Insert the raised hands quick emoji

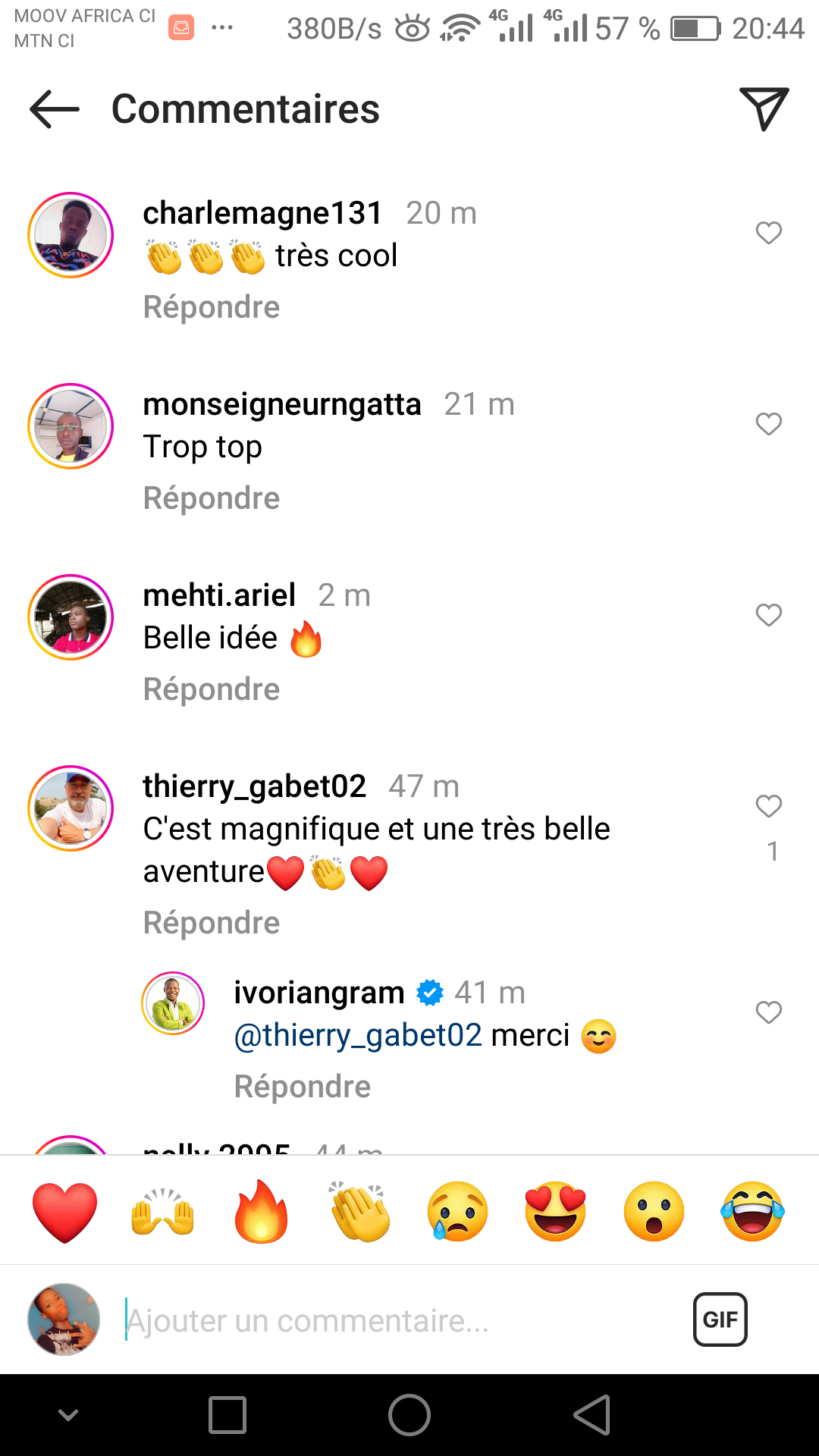click(163, 1212)
